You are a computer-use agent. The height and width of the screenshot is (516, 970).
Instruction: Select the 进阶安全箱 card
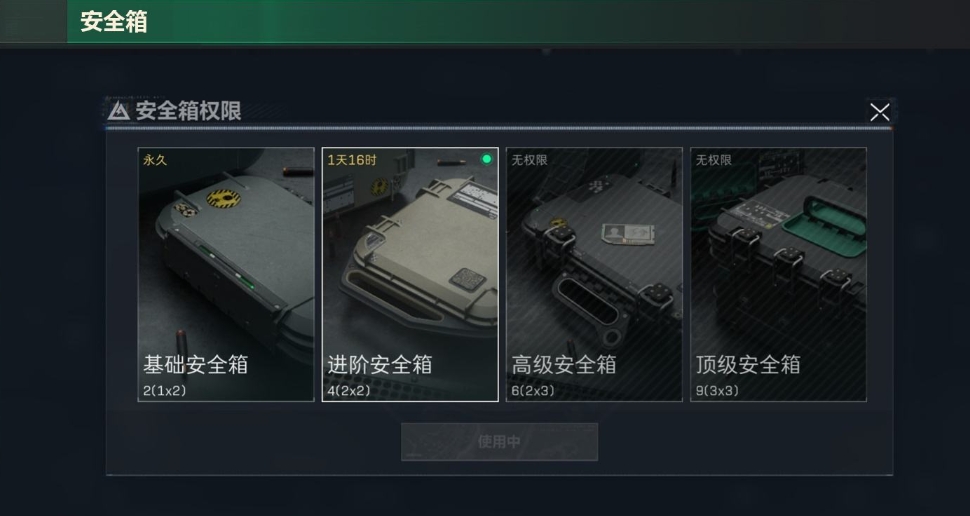click(410, 275)
